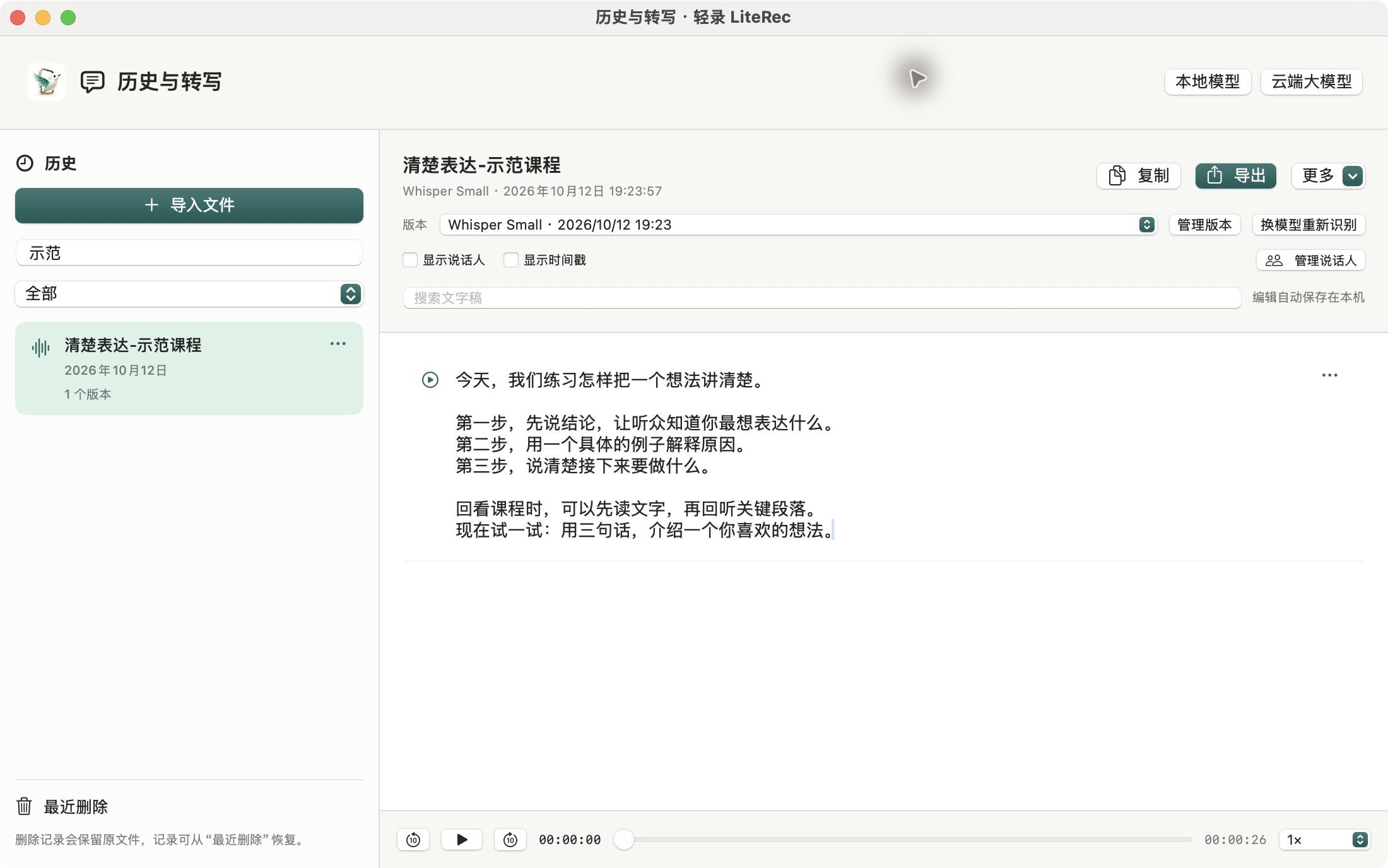
Task: Enable 显示说话人 checkbox
Action: 410,260
